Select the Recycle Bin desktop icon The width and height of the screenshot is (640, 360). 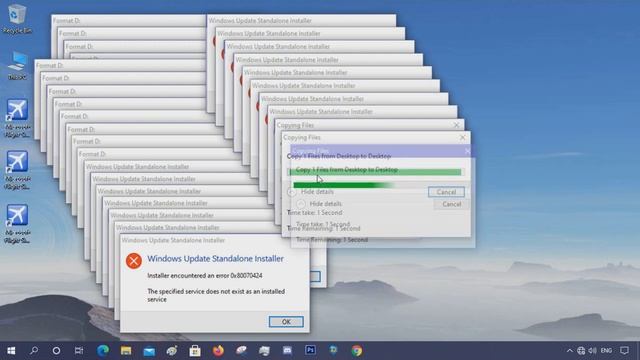click(x=17, y=19)
